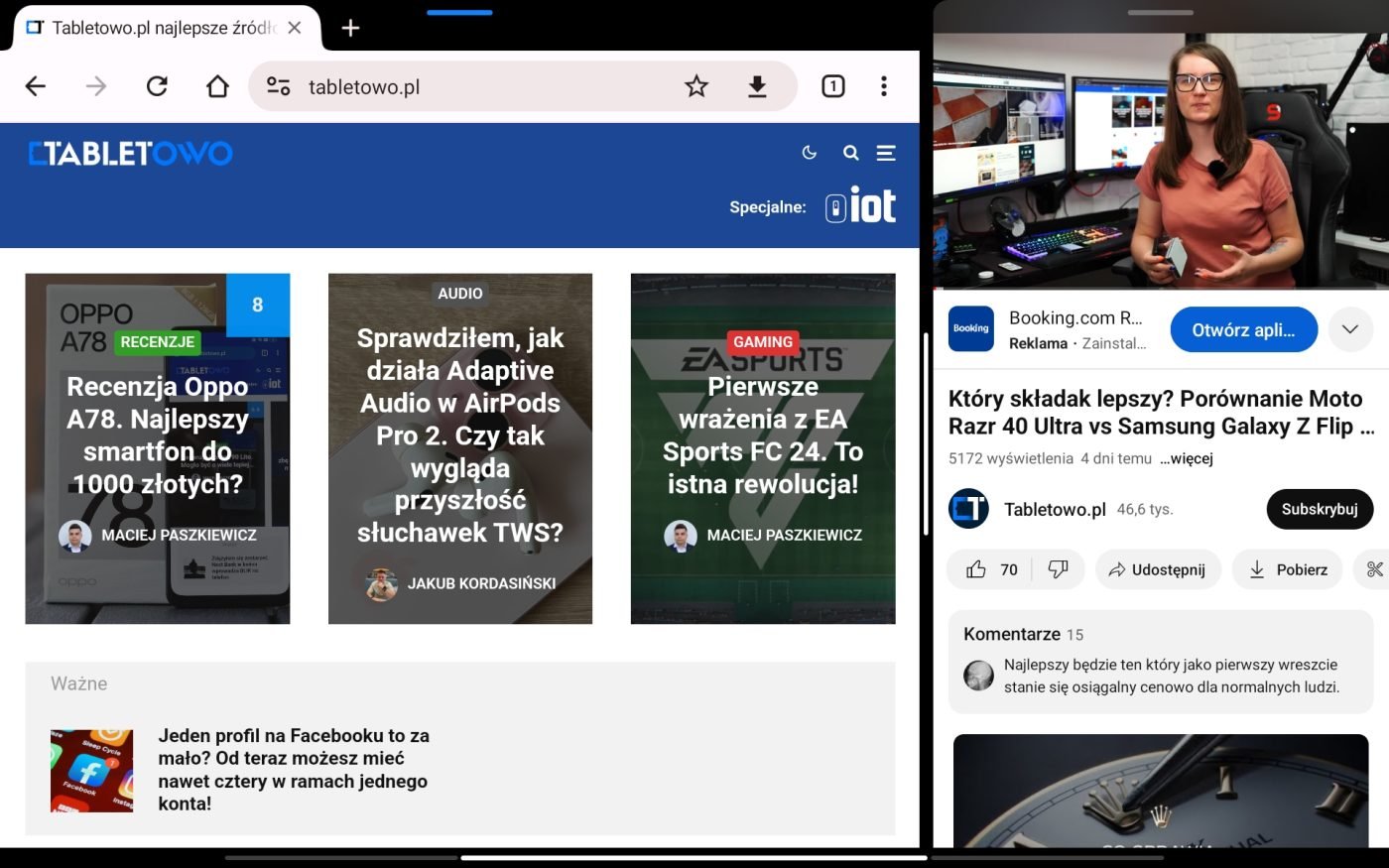Screen dimensions: 1389x868
Task: Open the Rolex watch video thumbnail
Action: 1161,791
